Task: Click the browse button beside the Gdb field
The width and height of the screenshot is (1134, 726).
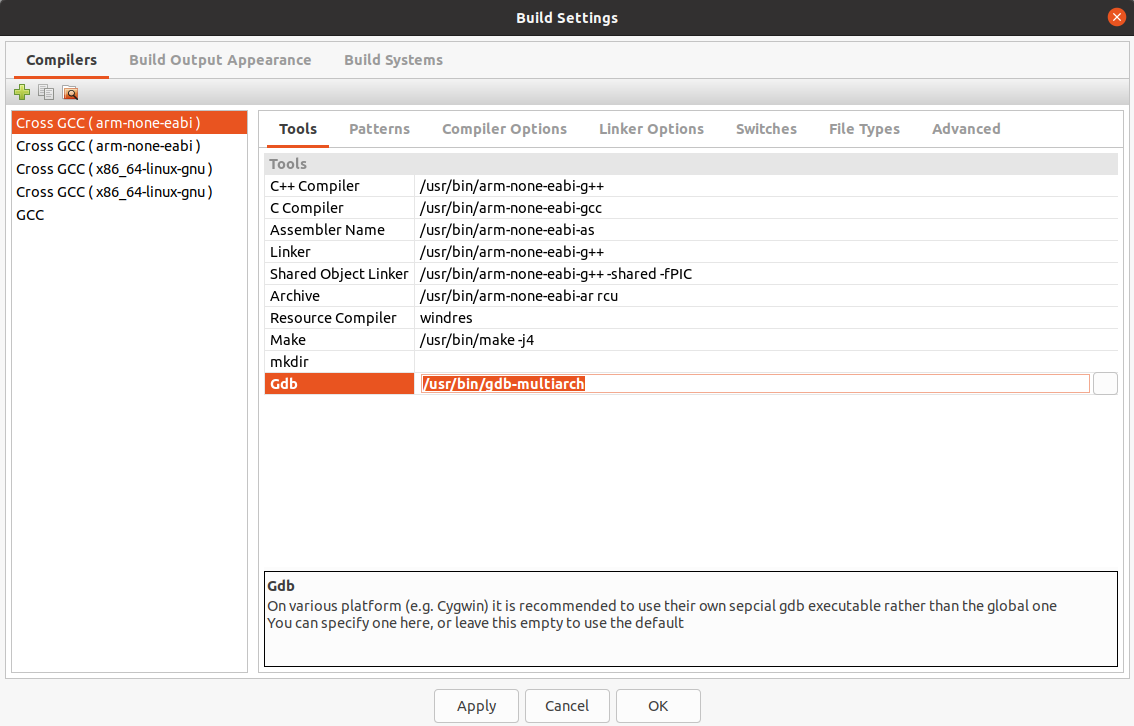Action: pos(1105,384)
